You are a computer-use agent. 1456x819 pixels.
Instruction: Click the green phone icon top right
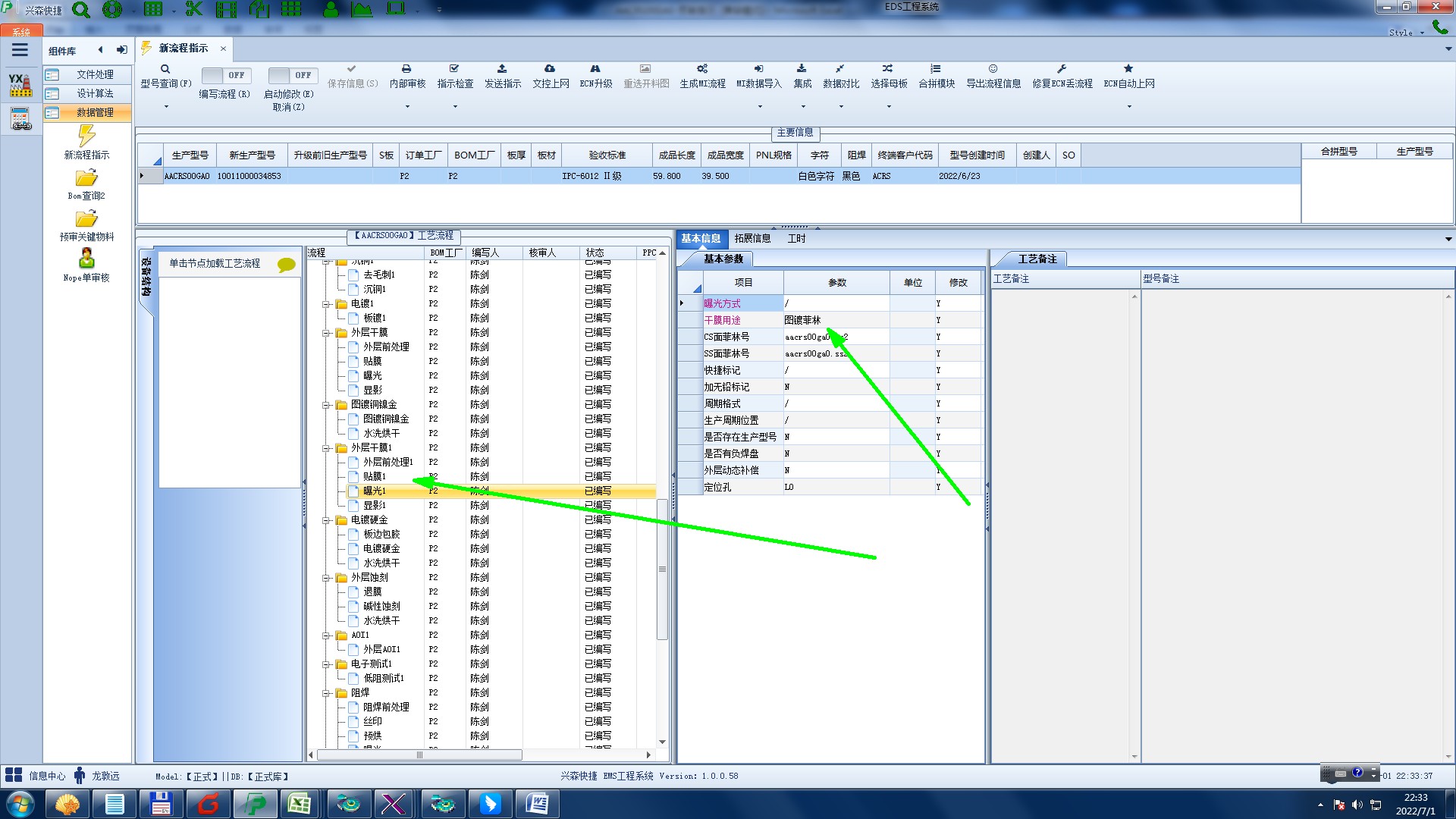[1439, 27]
